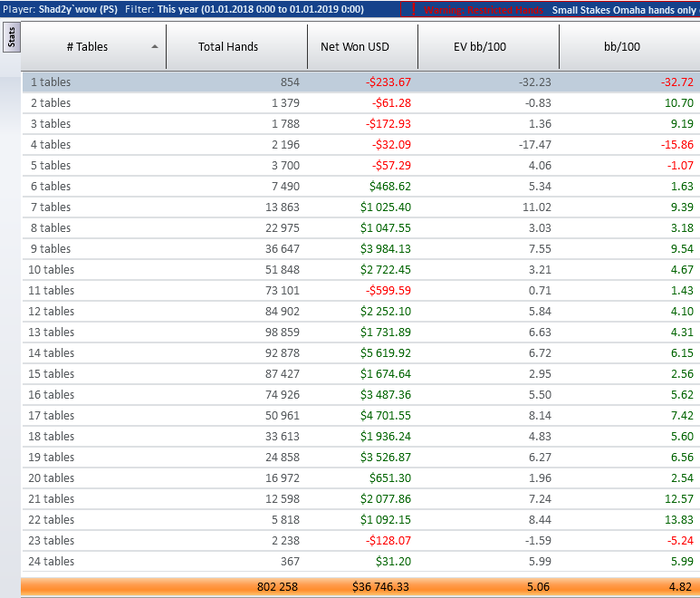Select the '4 tables' row label
The width and height of the screenshot is (700, 598).
click(50, 145)
